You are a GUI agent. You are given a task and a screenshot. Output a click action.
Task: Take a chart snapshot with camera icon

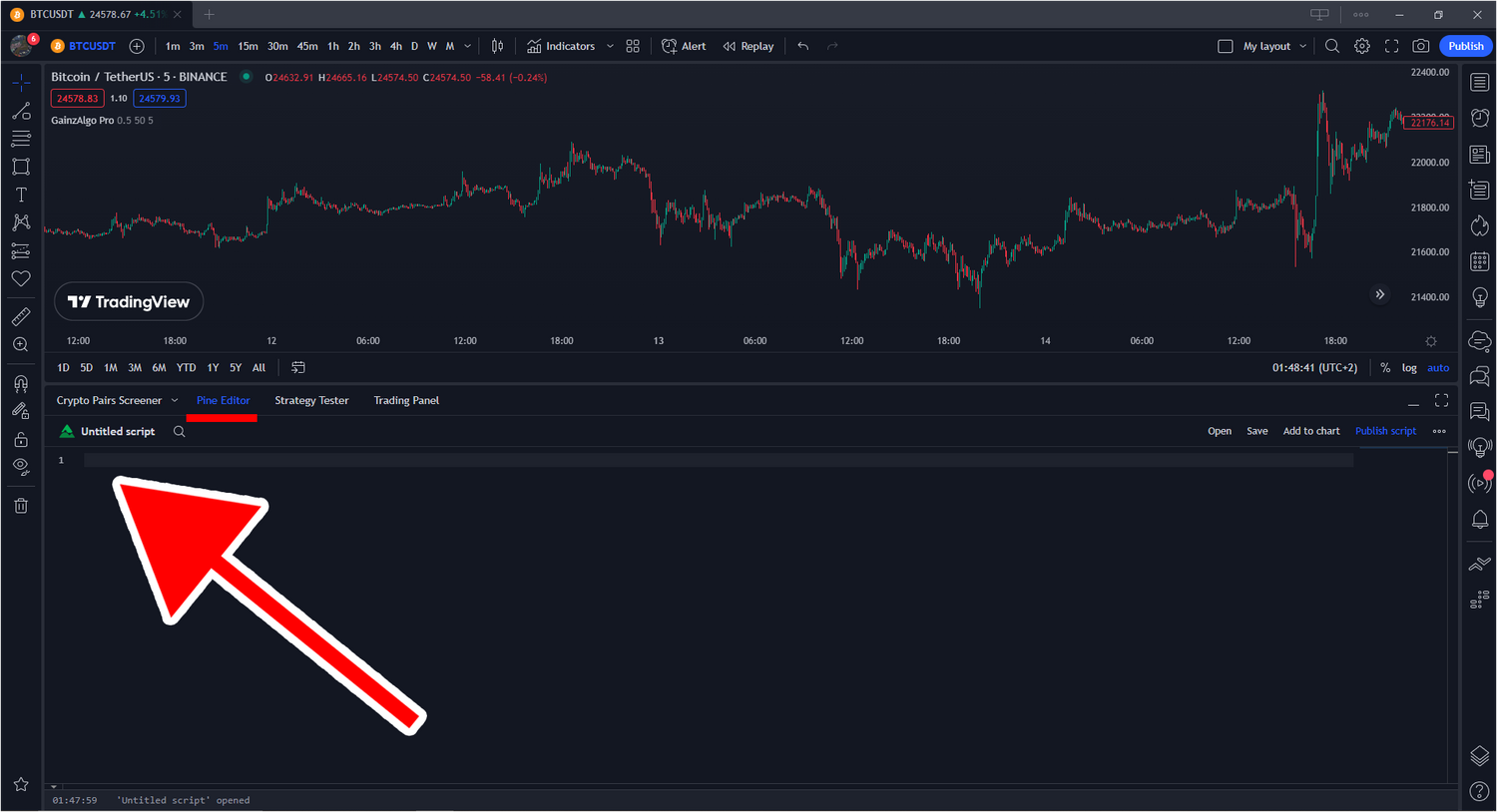1421,46
